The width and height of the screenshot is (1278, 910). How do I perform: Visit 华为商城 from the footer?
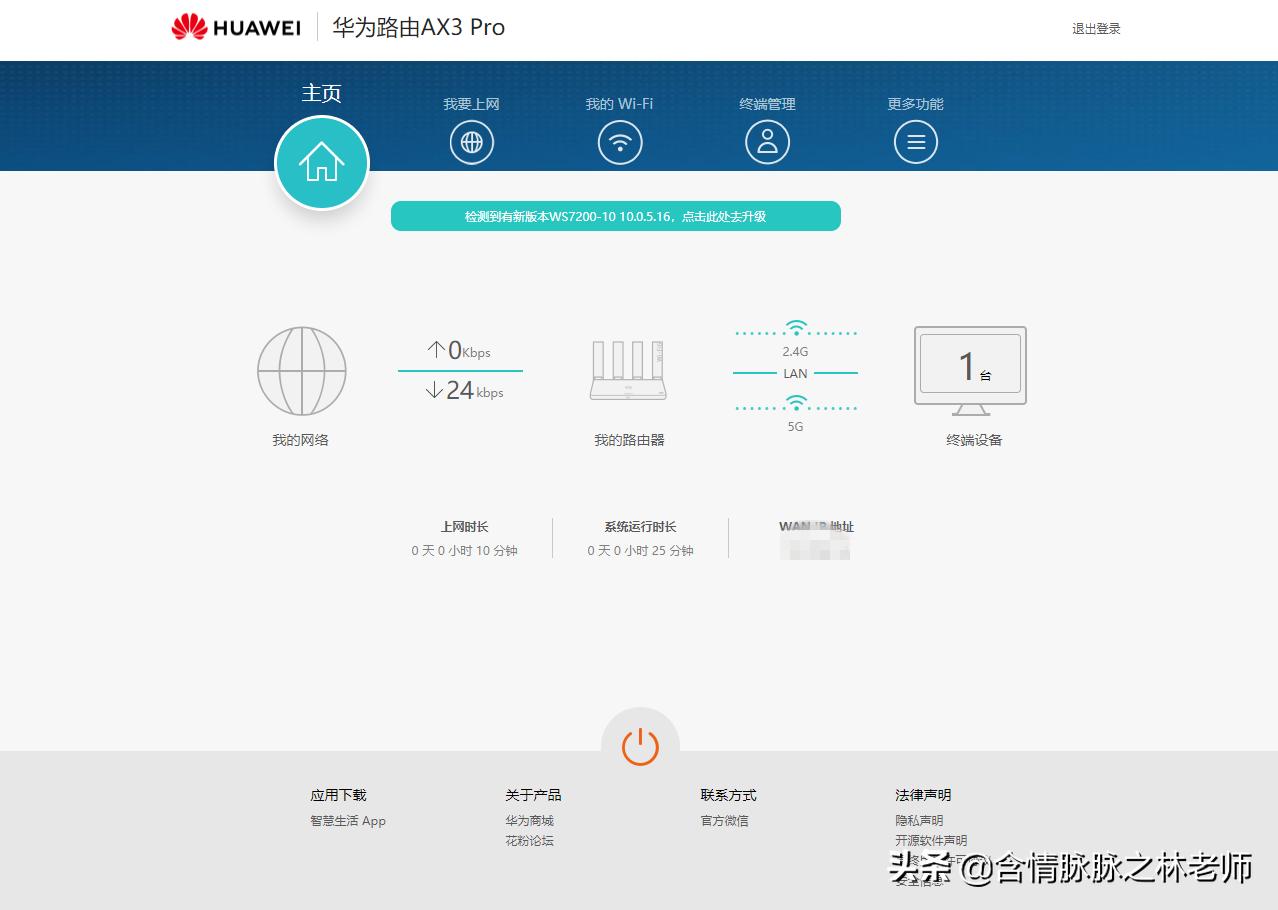[x=530, y=820]
